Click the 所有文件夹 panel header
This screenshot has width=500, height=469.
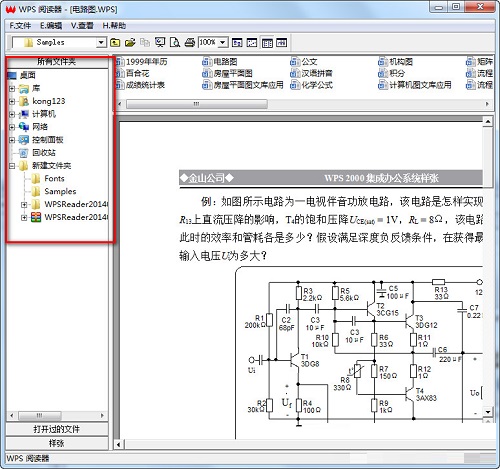[57, 62]
